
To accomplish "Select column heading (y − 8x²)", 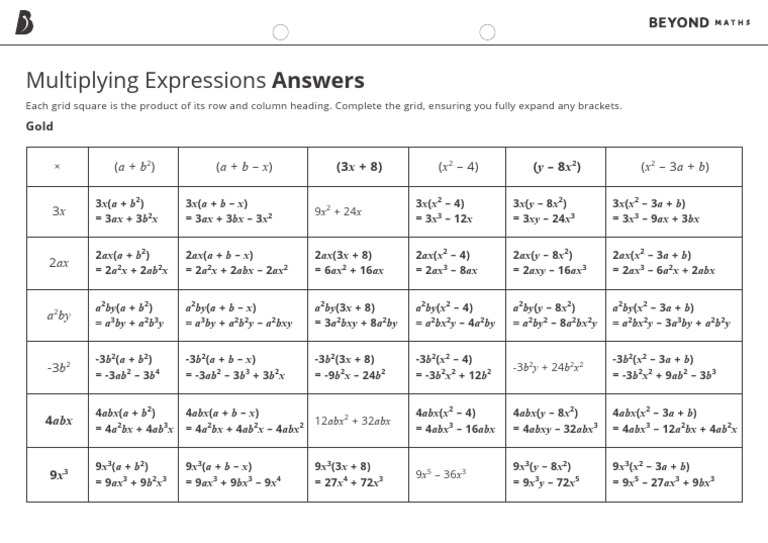I will tap(555, 166).
